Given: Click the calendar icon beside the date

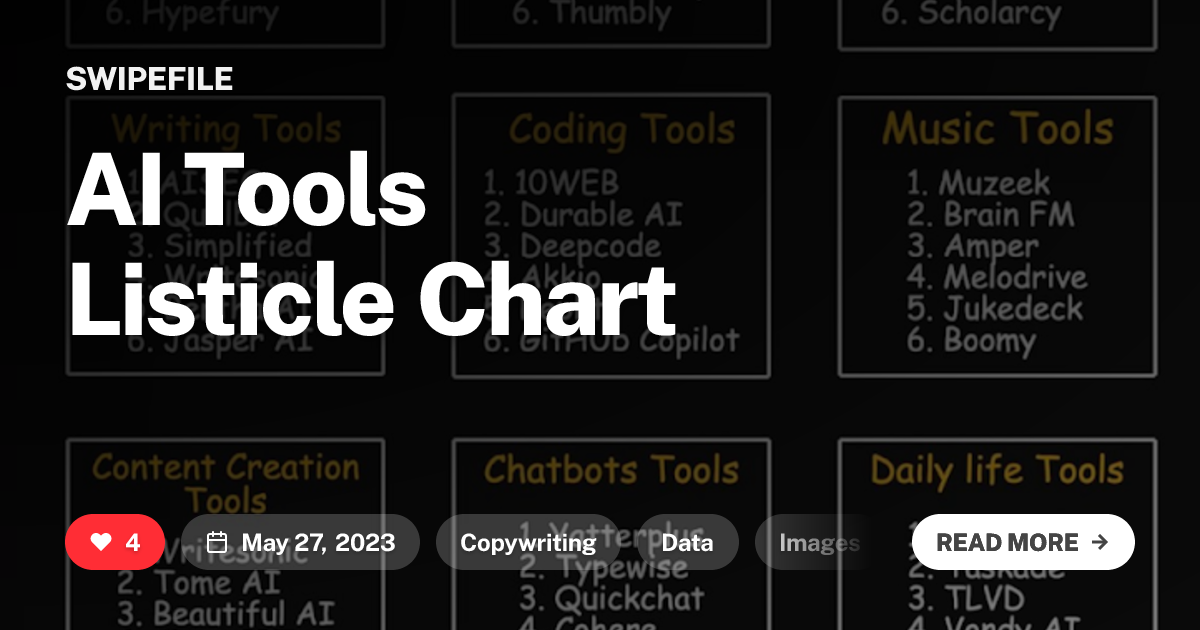Looking at the screenshot, I should click(219, 542).
